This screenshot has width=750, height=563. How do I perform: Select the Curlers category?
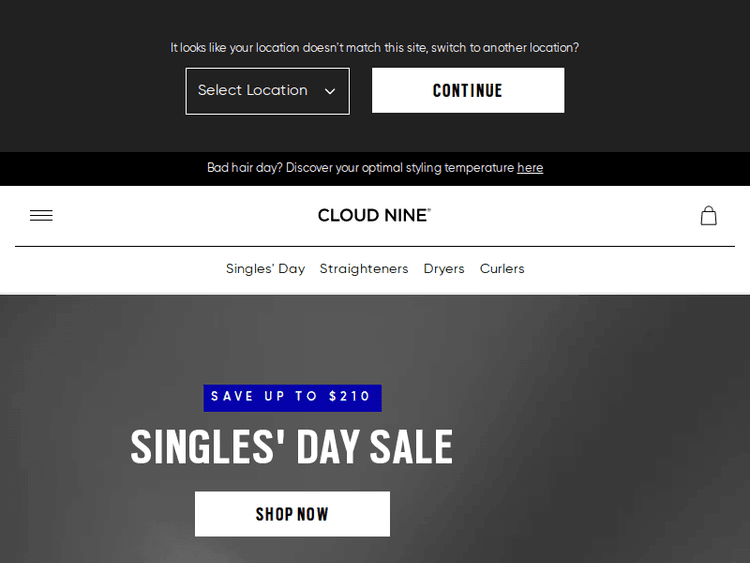coord(502,269)
